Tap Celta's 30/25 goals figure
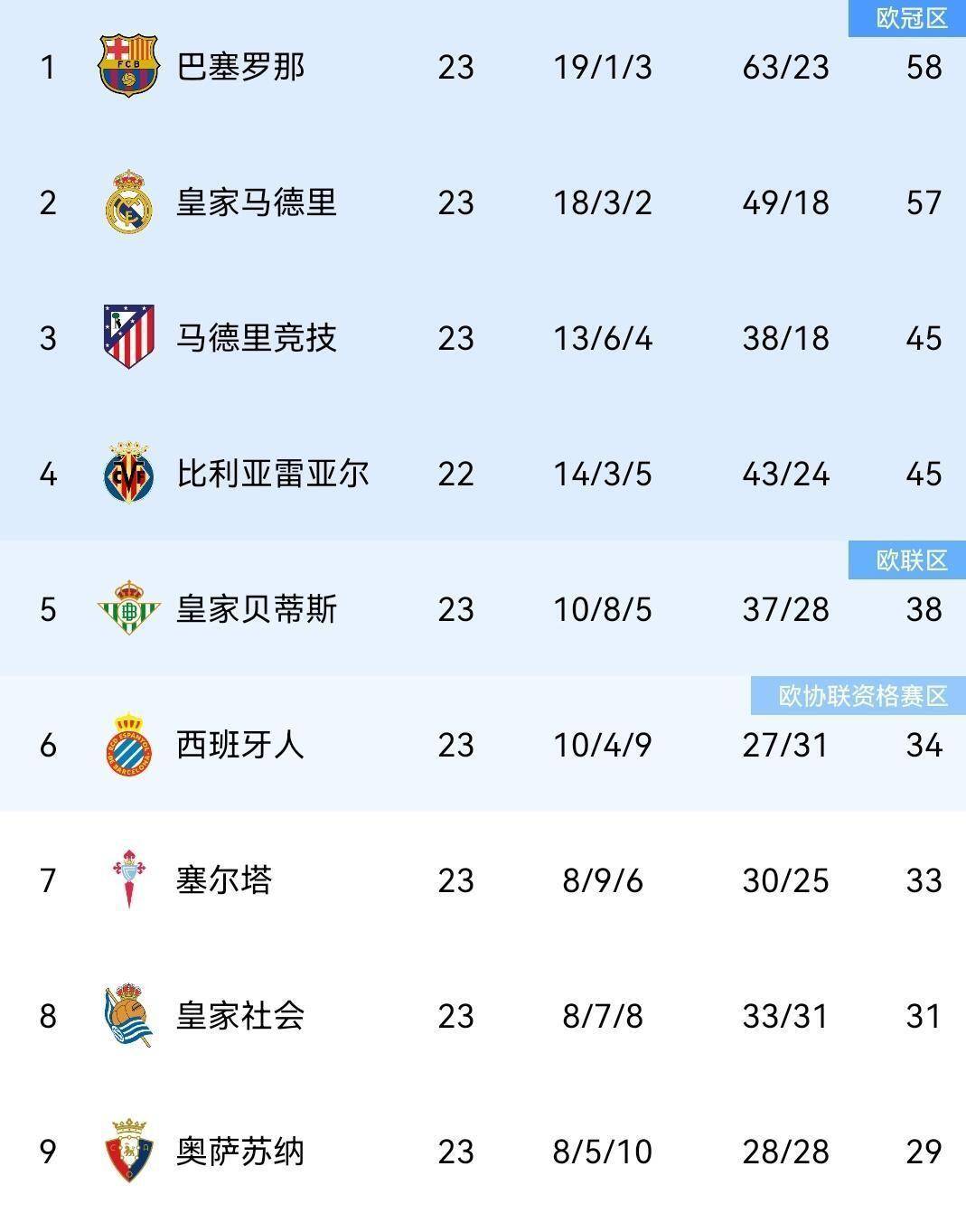 pyautogui.click(x=785, y=880)
